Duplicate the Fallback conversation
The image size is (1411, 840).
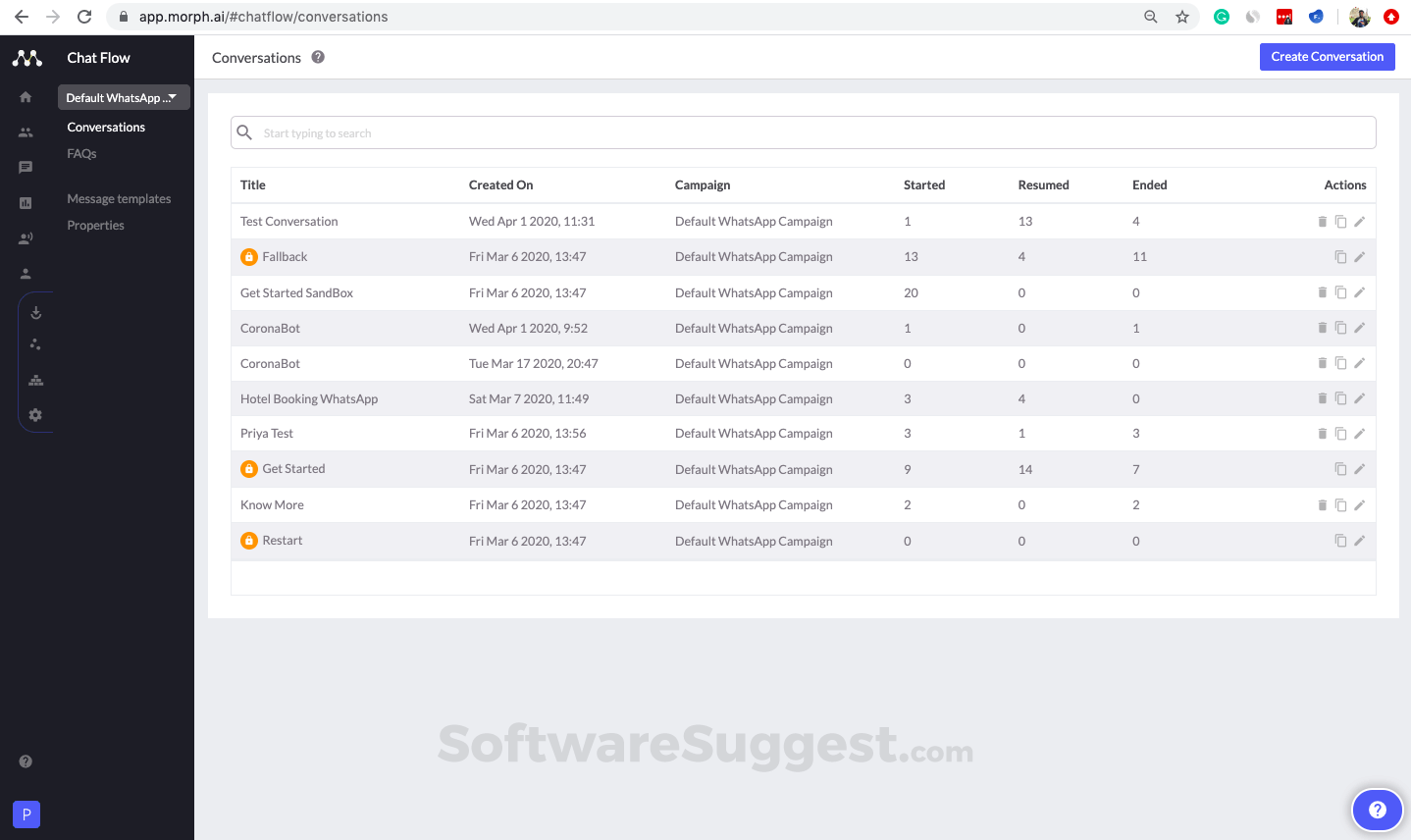1340,257
